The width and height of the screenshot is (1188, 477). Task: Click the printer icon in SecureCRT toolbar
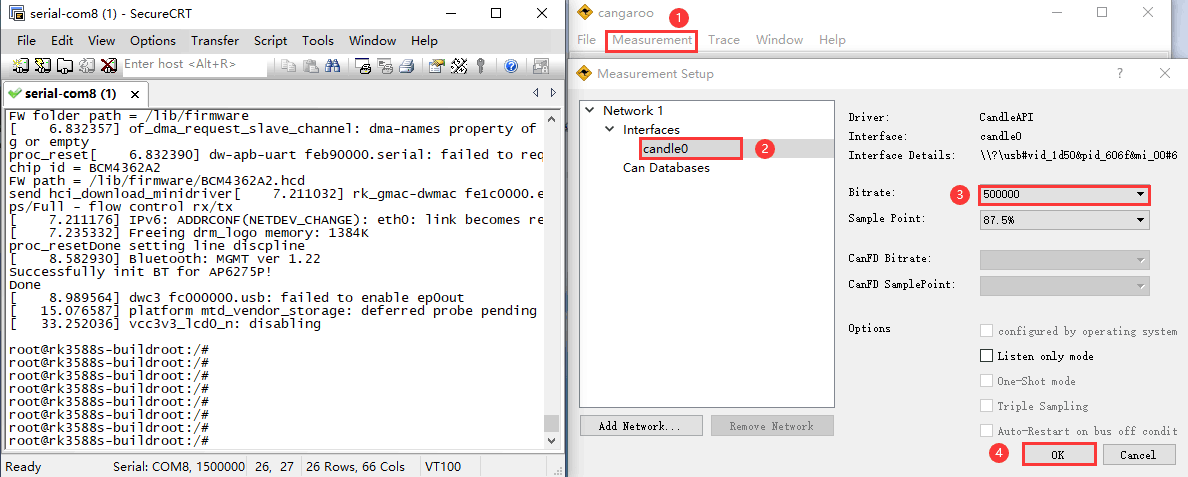click(x=407, y=66)
